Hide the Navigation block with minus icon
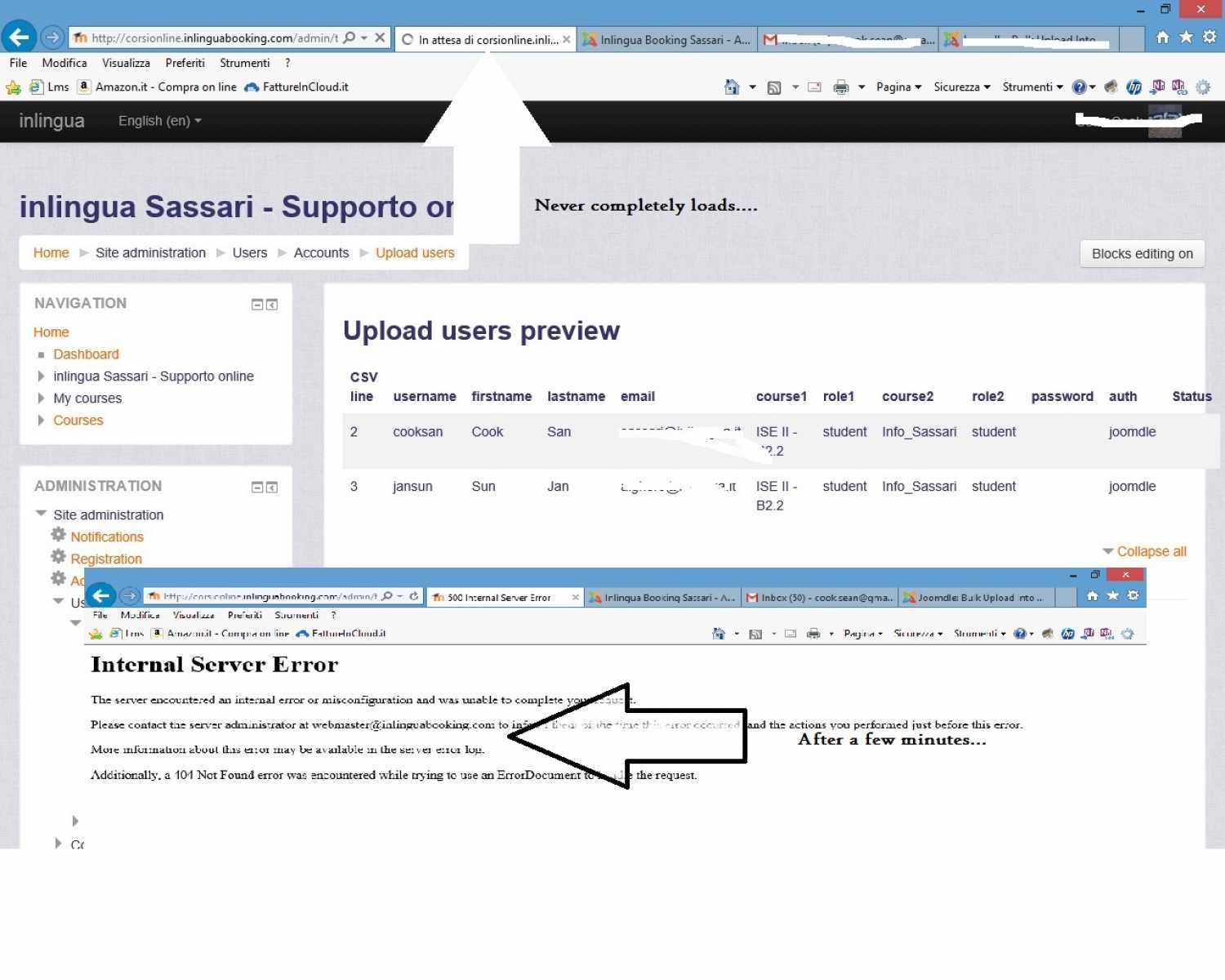Screen dimensions: 1225x980 [256, 305]
